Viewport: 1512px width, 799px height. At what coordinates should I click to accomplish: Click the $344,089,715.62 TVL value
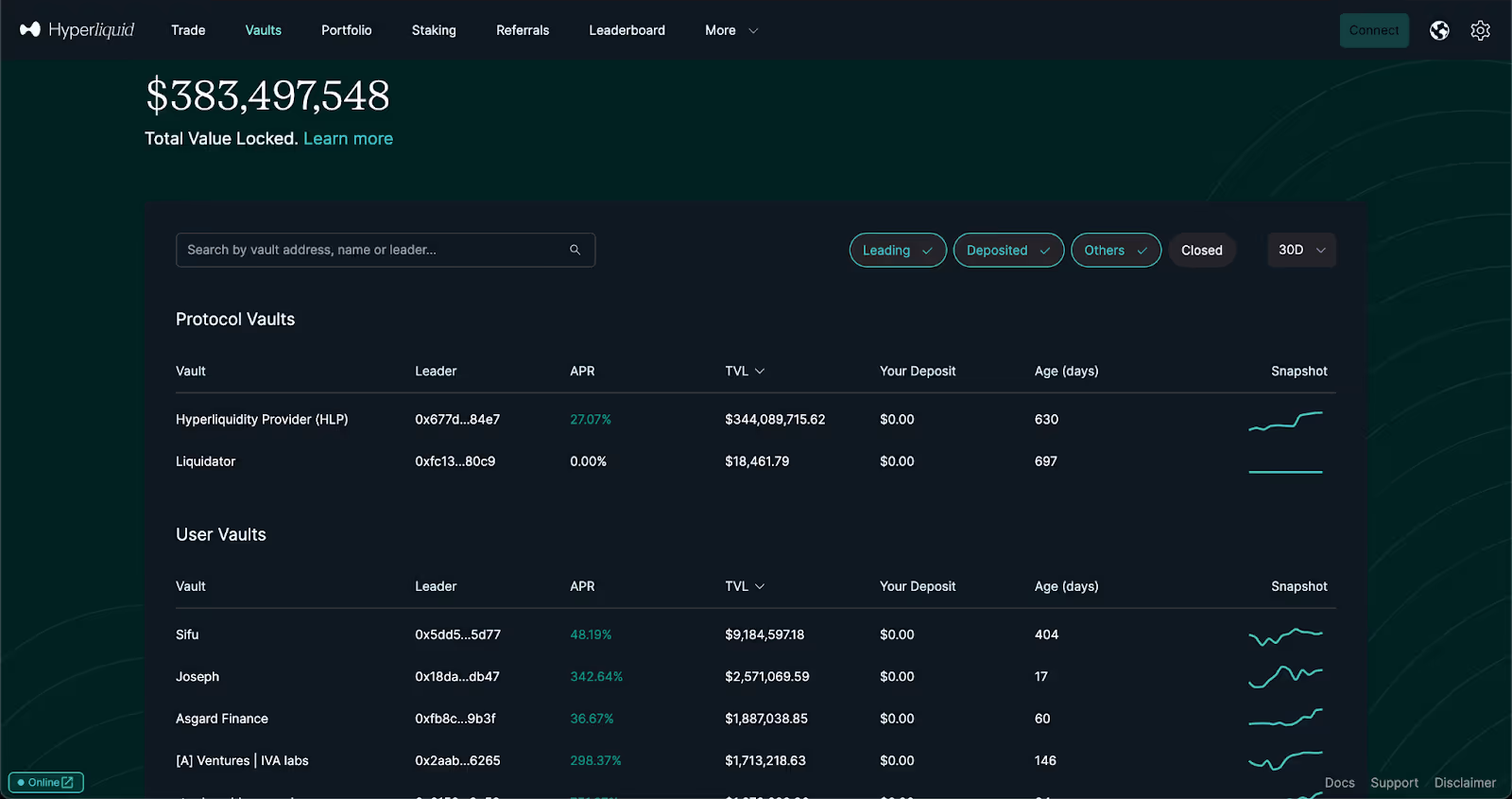pyautogui.click(x=775, y=419)
